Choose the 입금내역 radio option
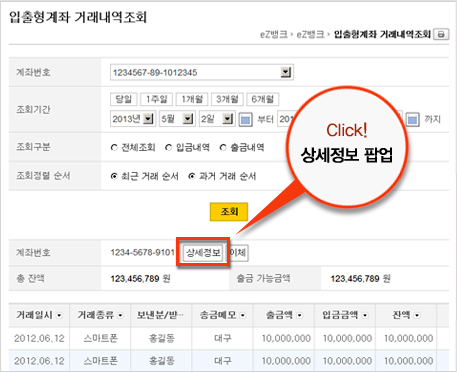This screenshot has width=457, height=372. (x=169, y=147)
